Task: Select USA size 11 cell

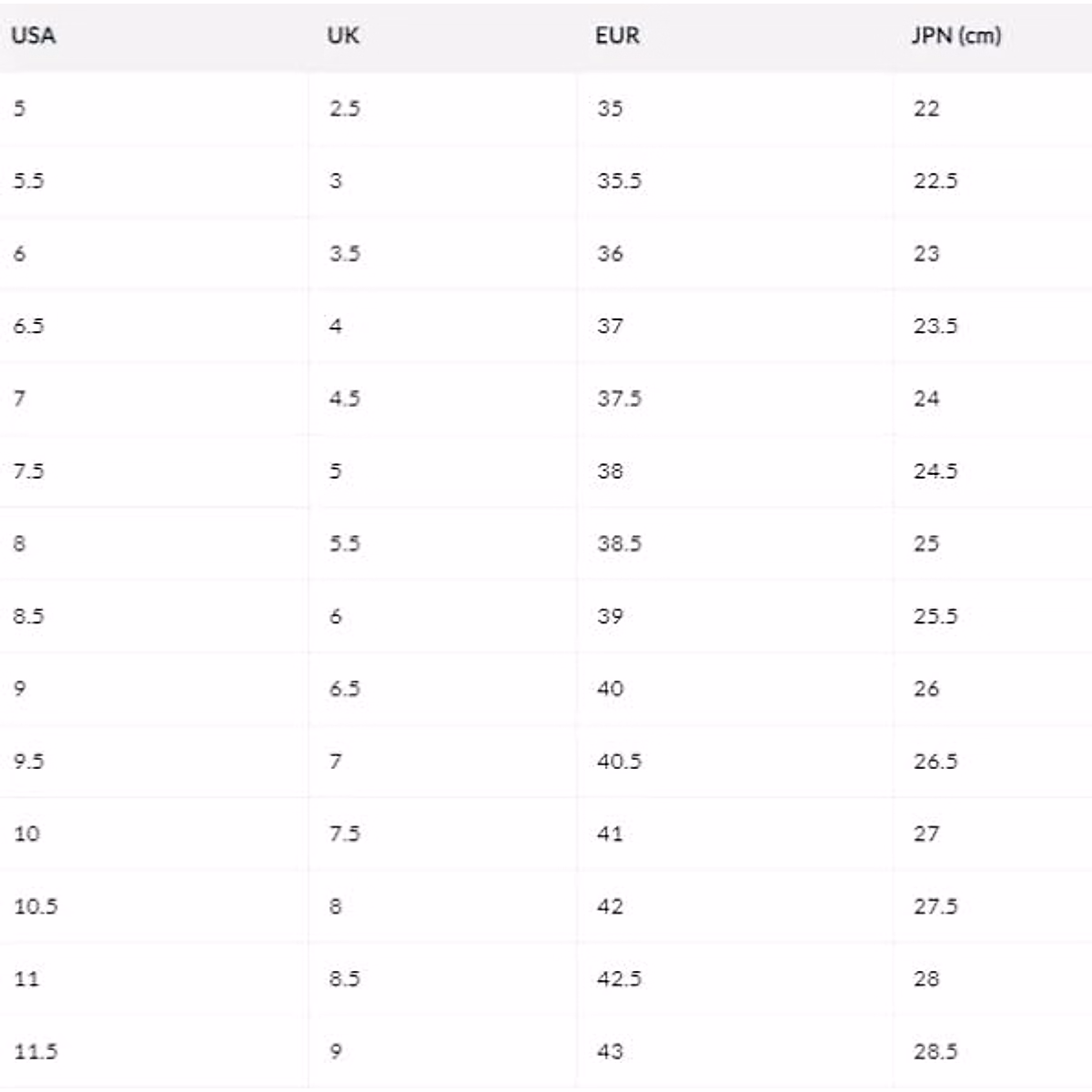Action: (26, 978)
